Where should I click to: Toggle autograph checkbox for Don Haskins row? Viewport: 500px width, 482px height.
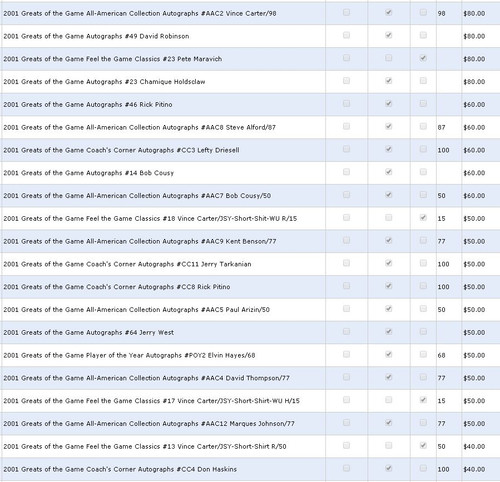(x=388, y=468)
